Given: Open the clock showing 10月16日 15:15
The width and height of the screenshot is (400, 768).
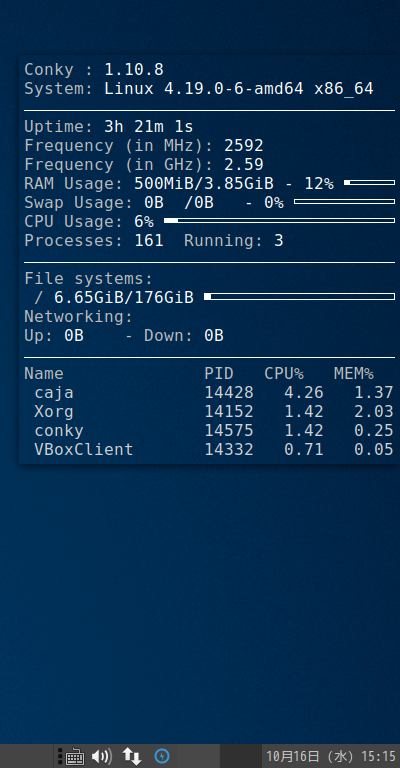Looking at the screenshot, I should pos(331,757).
